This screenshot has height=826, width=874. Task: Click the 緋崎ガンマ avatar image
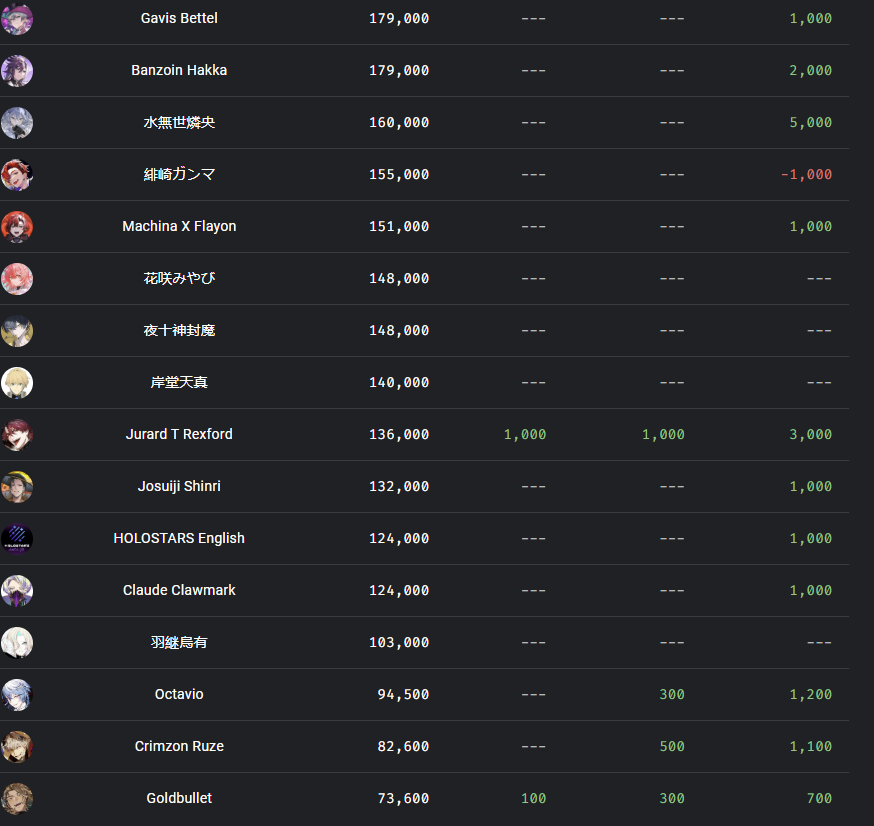click(x=17, y=174)
